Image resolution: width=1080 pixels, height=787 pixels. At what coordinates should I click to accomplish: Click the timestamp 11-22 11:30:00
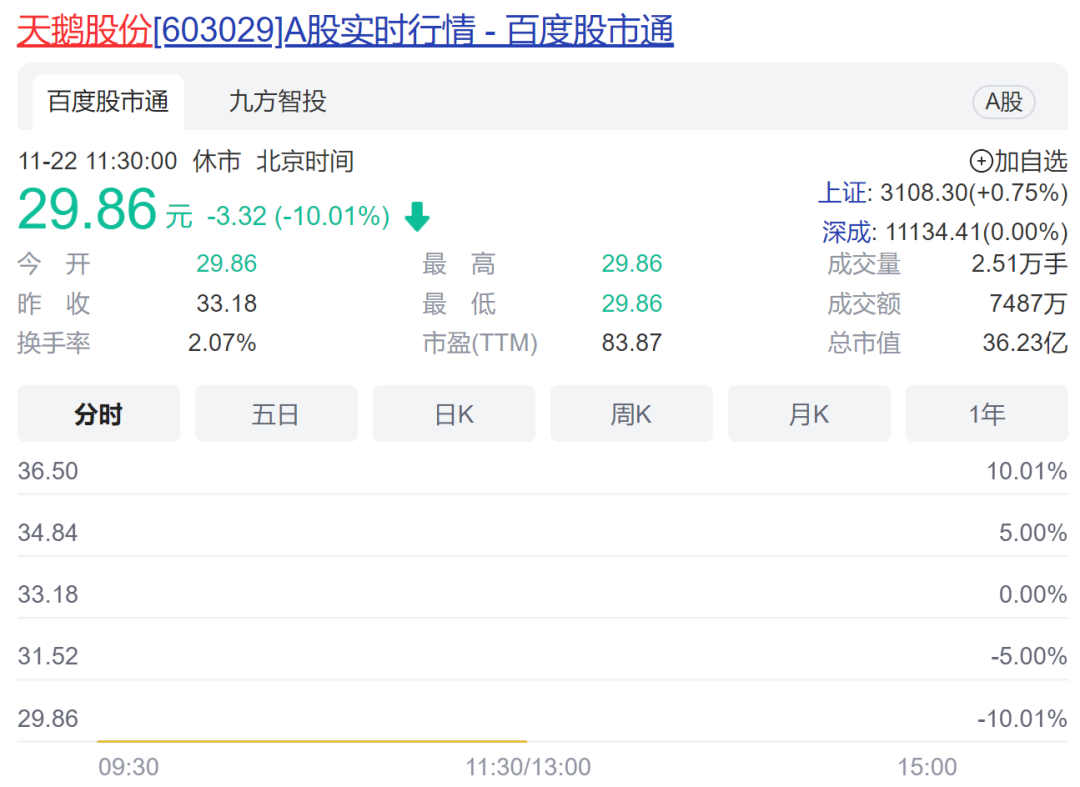[x=98, y=162]
